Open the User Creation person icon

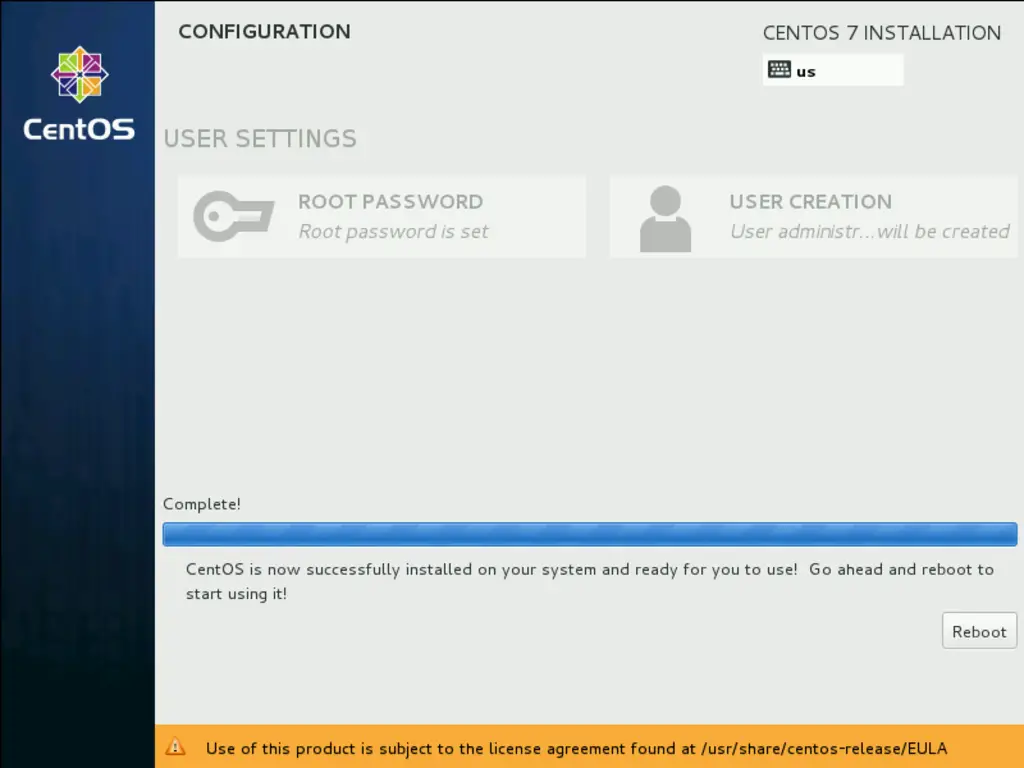point(665,219)
